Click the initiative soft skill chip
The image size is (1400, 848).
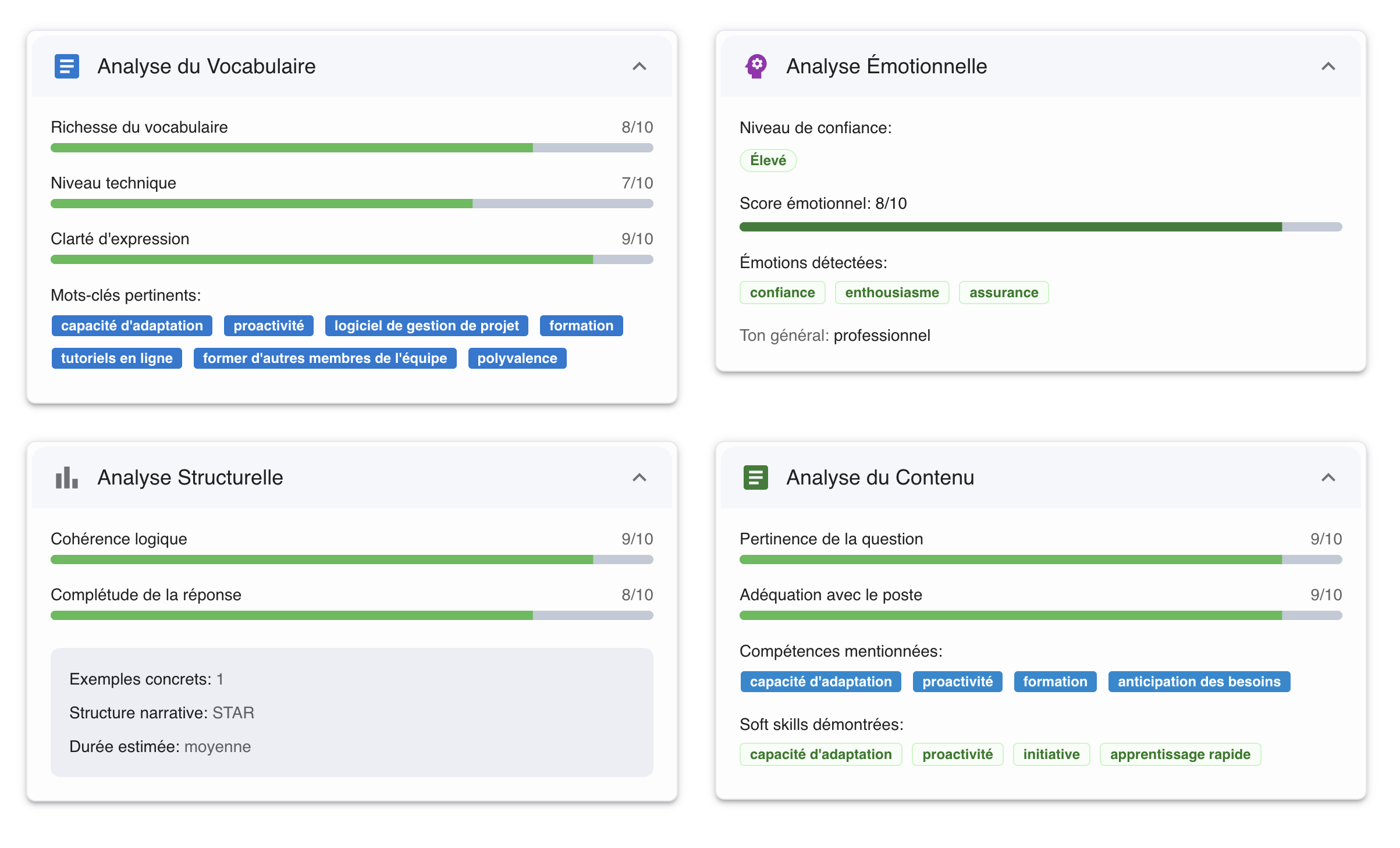tap(1051, 754)
